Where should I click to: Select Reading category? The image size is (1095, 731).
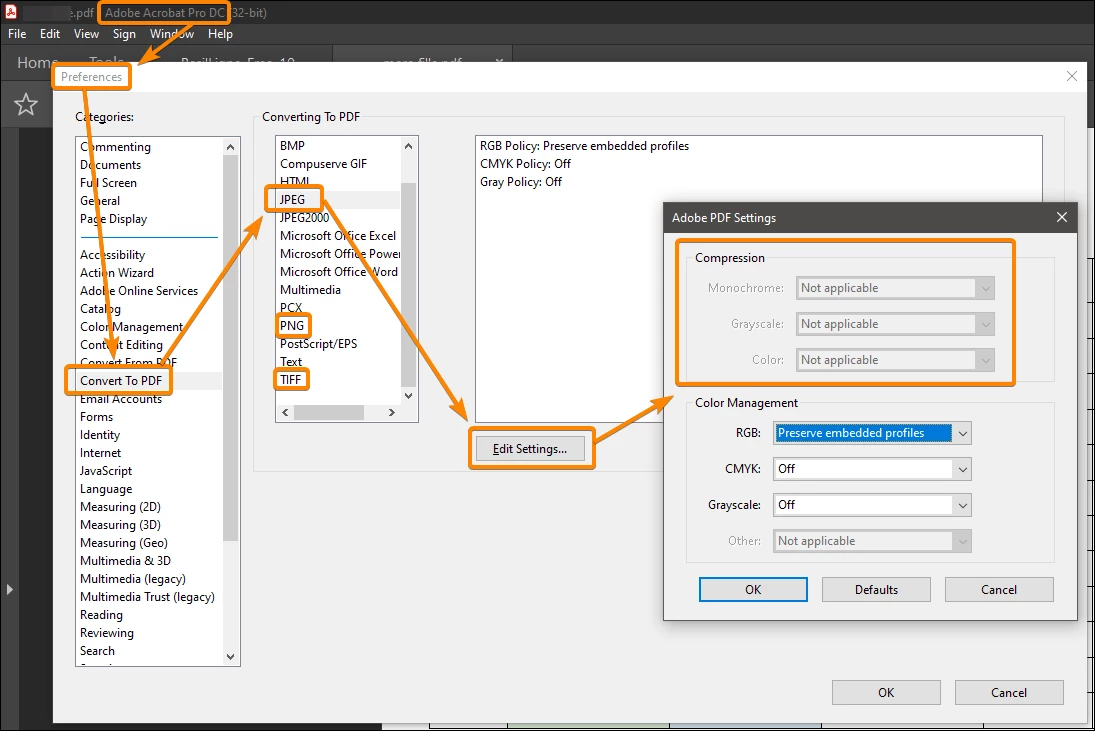pyautogui.click(x=101, y=615)
